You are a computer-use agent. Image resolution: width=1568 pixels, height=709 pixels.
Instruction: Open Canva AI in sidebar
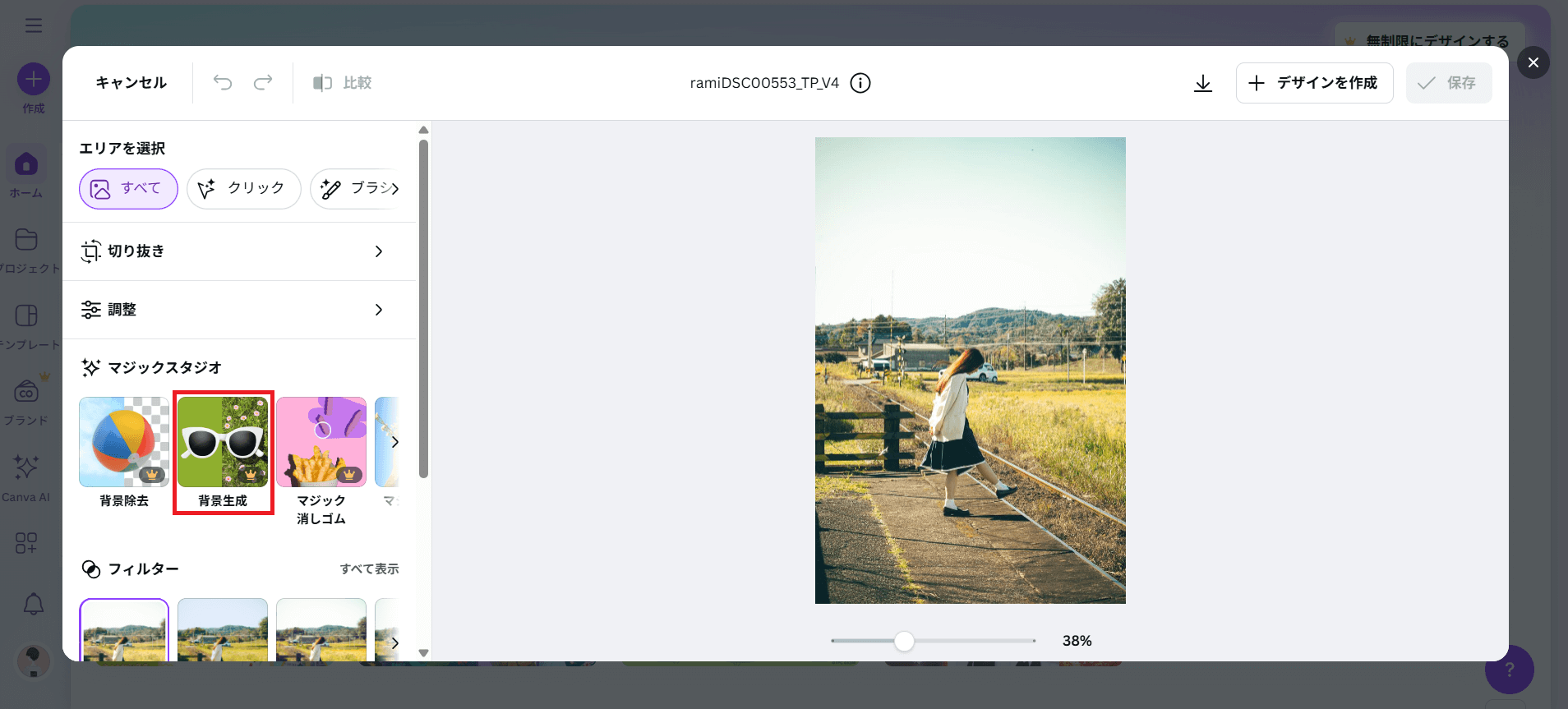pyautogui.click(x=26, y=477)
